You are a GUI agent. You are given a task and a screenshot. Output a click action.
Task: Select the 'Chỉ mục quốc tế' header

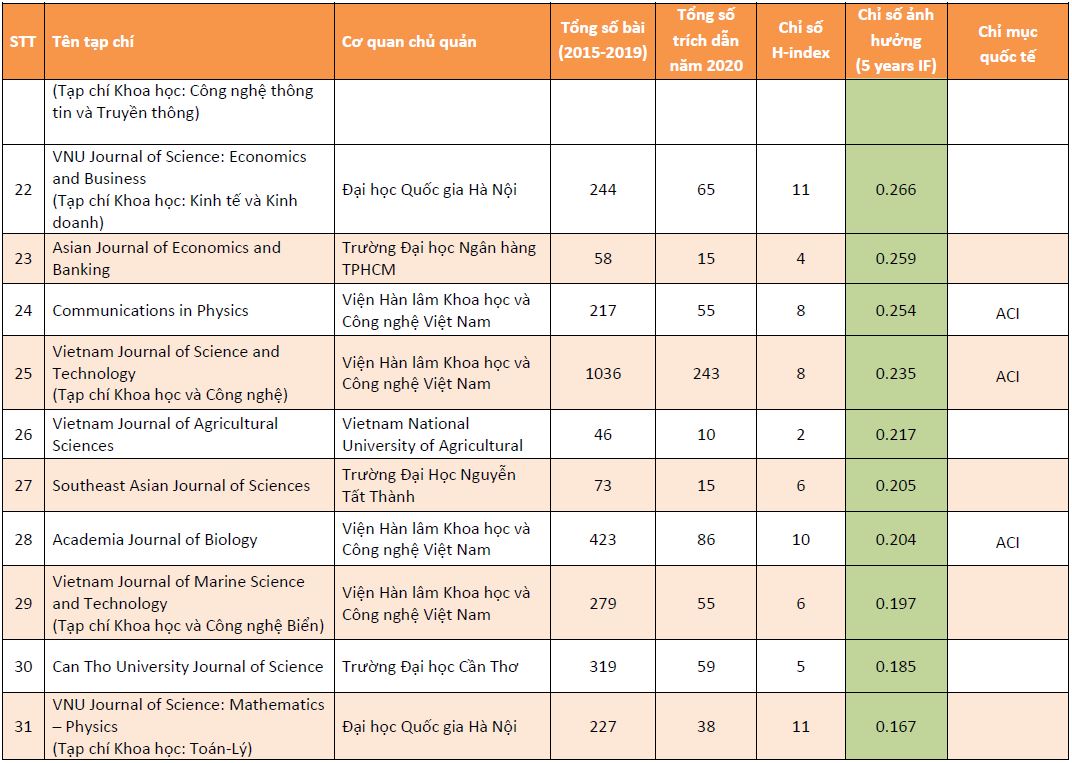(1008, 41)
